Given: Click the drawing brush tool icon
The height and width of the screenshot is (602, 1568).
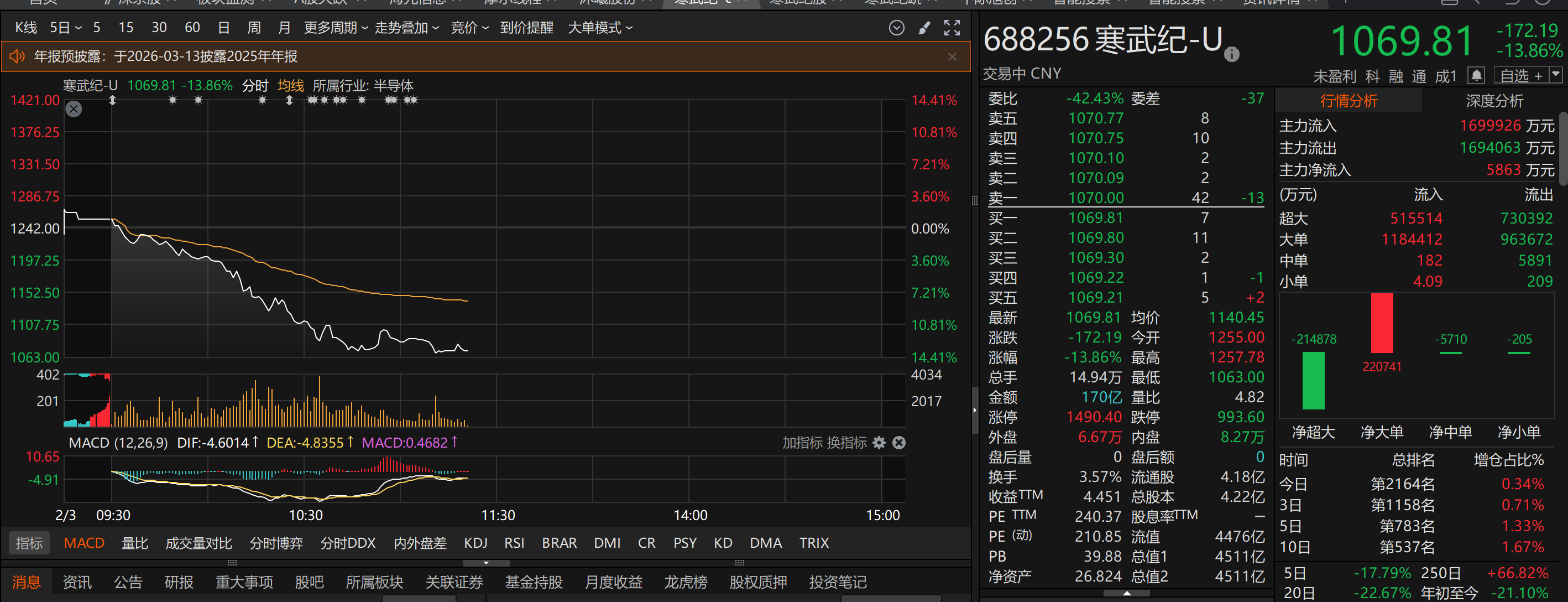Looking at the screenshot, I should coord(924,28).
